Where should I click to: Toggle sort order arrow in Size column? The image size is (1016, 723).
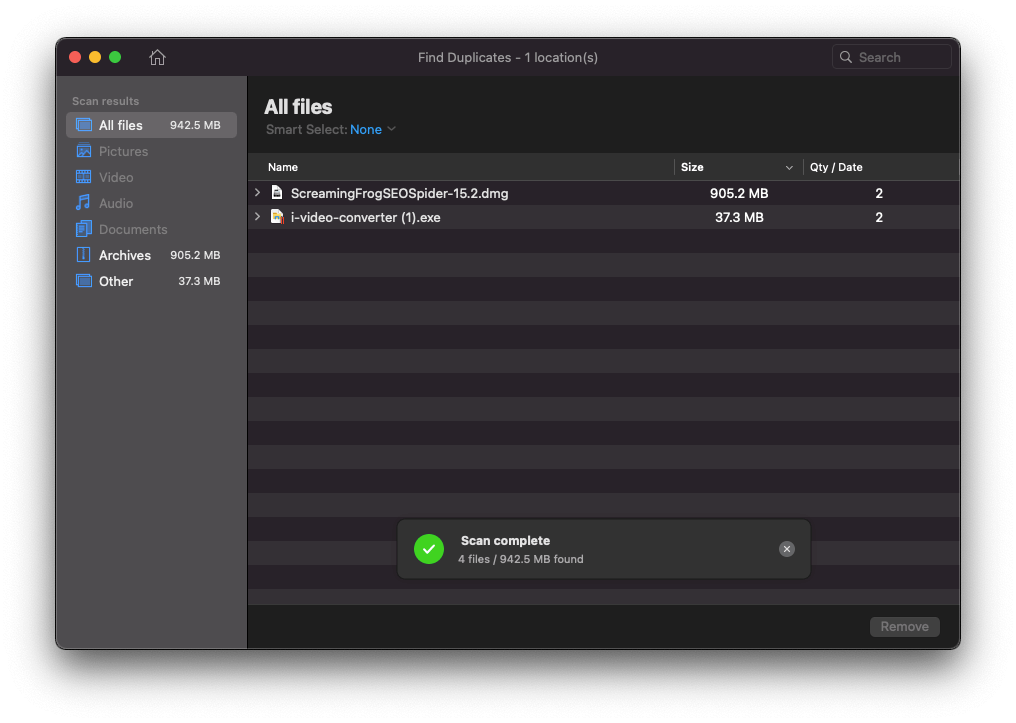pyautogui.click(x=789, y=167)
